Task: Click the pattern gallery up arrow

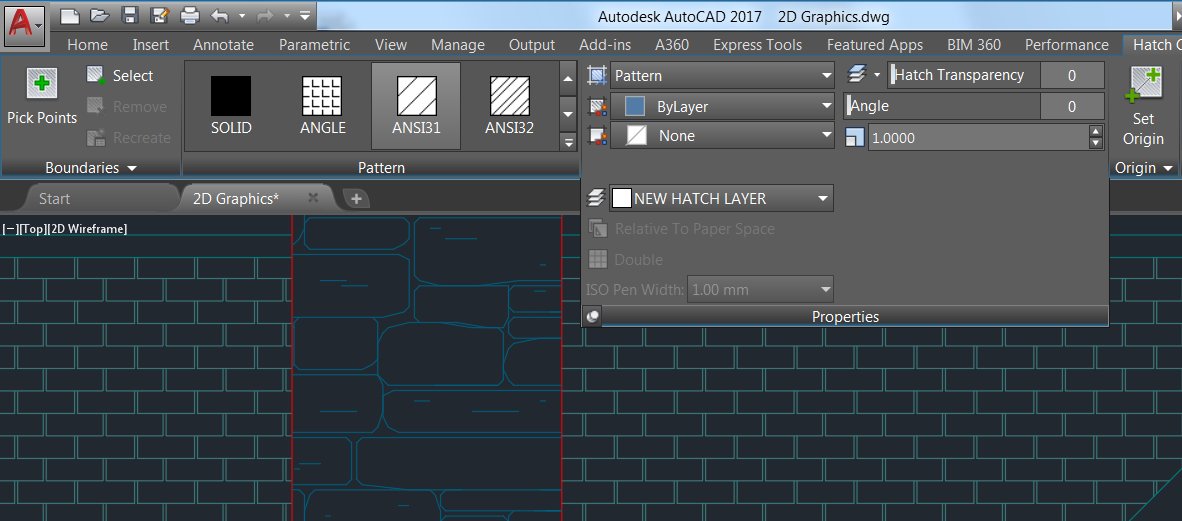Action: point(568,78)
